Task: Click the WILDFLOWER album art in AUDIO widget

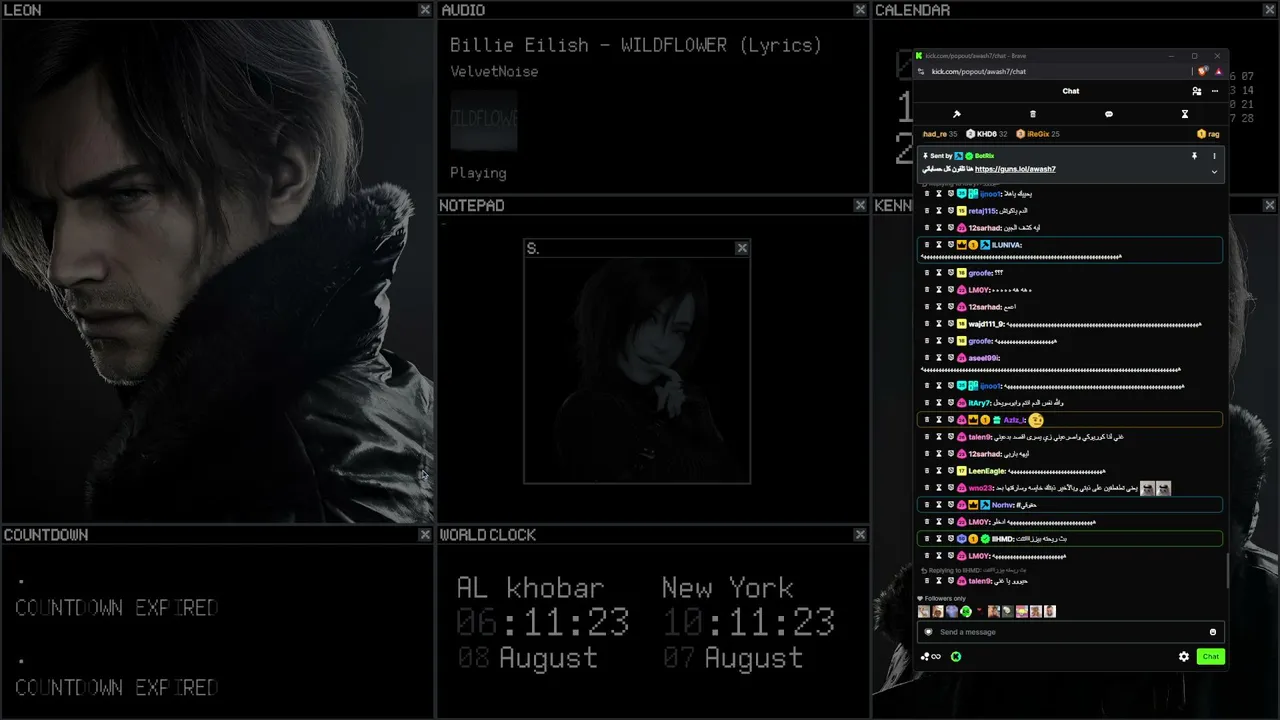Action: (x=484, y=120)
